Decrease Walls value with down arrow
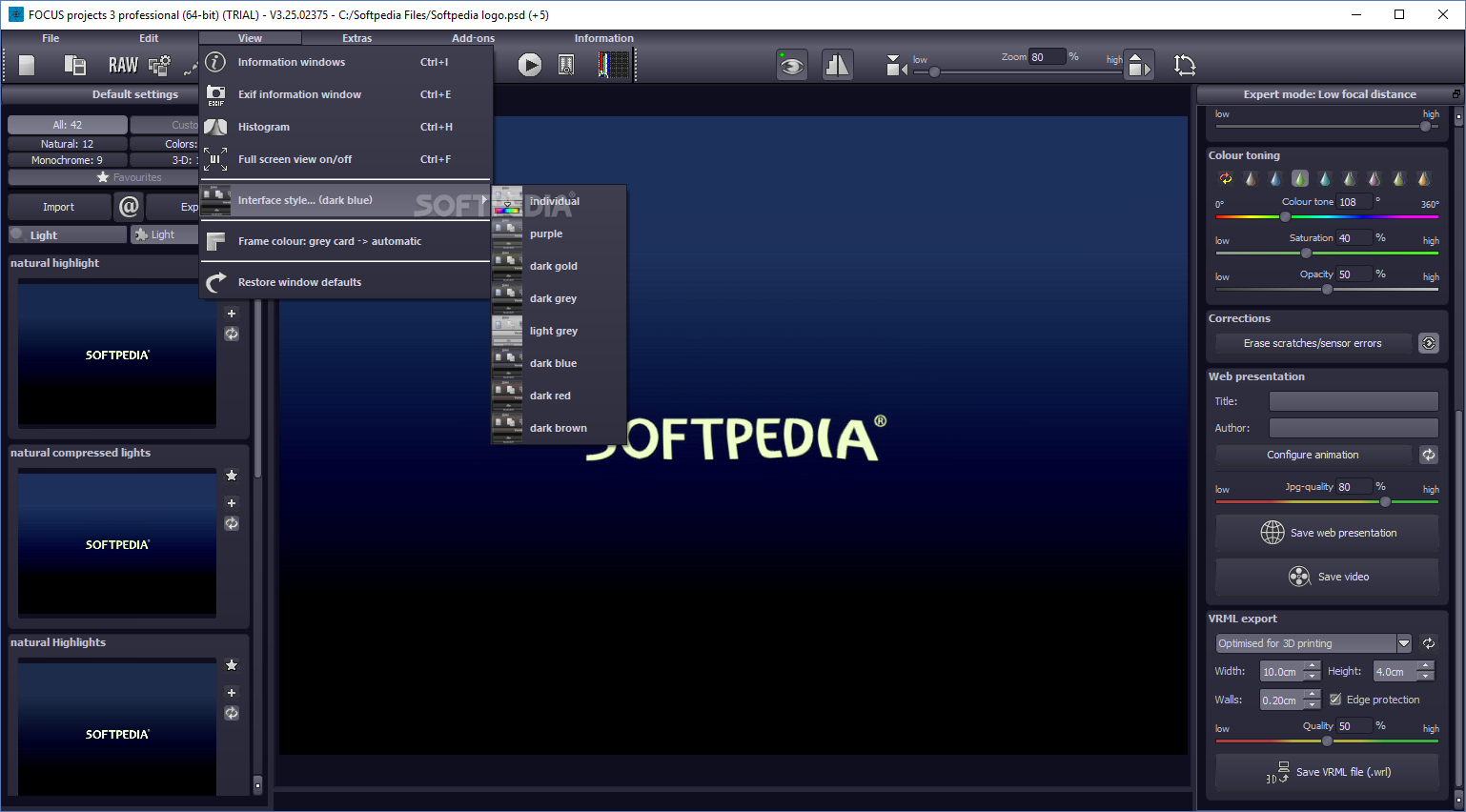This screenshot has width=1466, height=812. pyautogui.click(x=1313, y=705)
